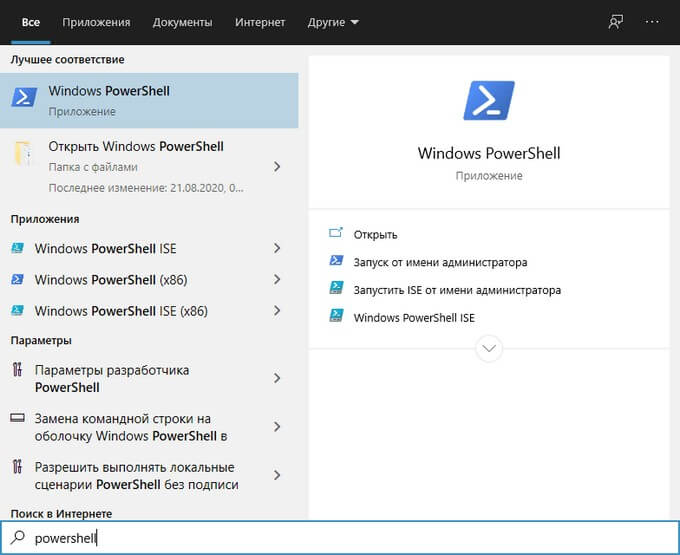This screenshot has height=555, width=680.
Task: Click Запустить ISE от имени администратора
Action: 457,290
